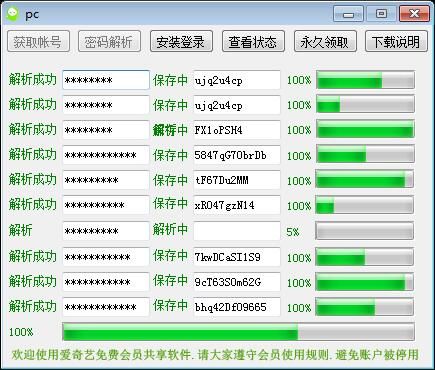
Task: Close the pc window
Action: coord(414,14)
